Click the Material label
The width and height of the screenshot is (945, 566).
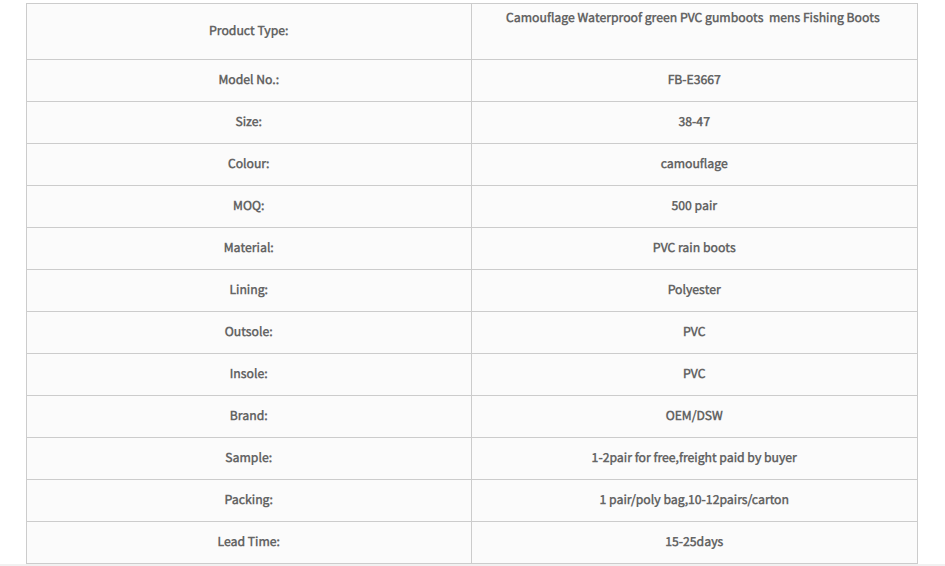pyautogui.click(x=248, y=248)
